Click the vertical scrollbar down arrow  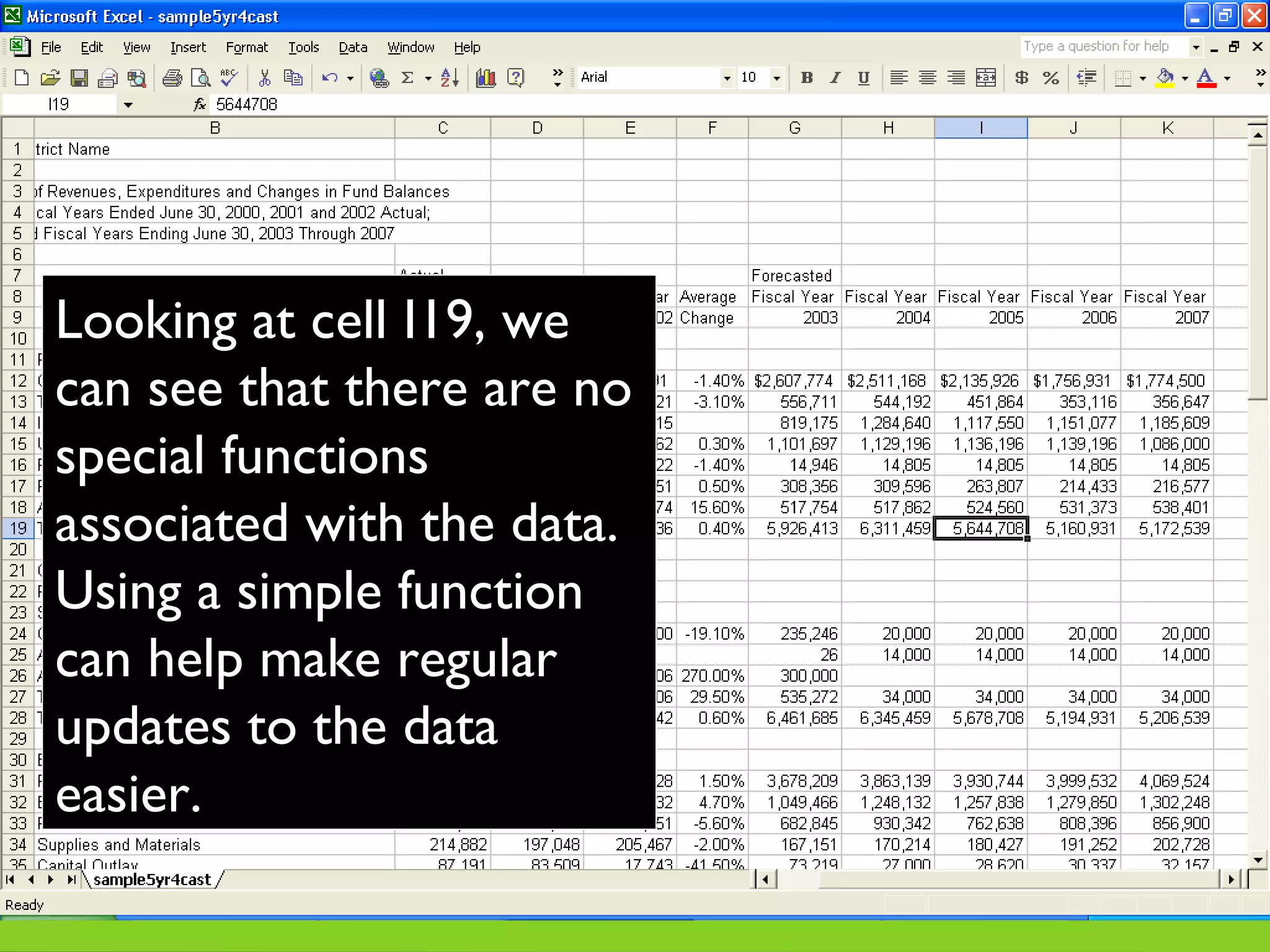[x=1258, y=860]
